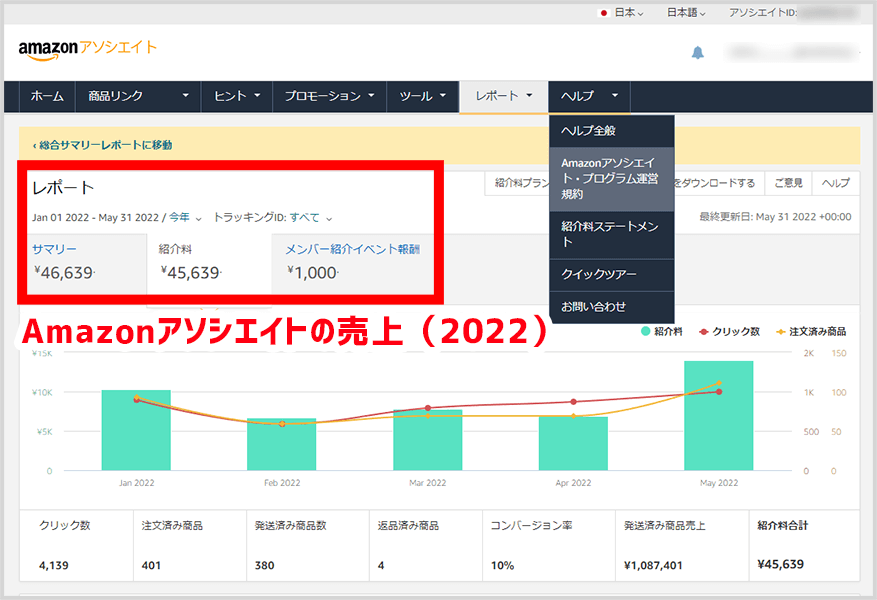Image resolution: width=877 pixels, height=600 pixels.
Task: Switch to the 紹介料 tab
Action: click(209, 263)
